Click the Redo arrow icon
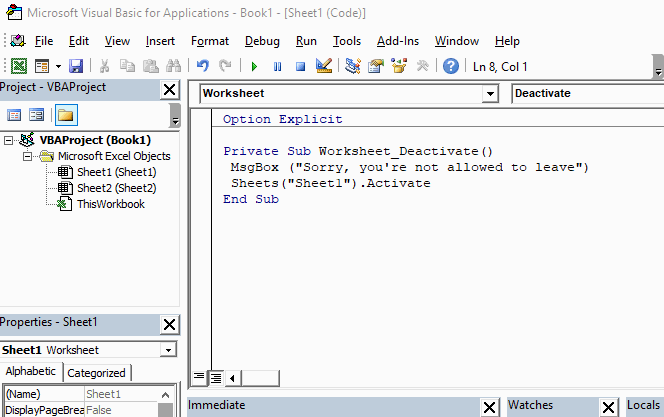This screenshot has width=664, height=417. pyautogui.click(x=225, y=66)
